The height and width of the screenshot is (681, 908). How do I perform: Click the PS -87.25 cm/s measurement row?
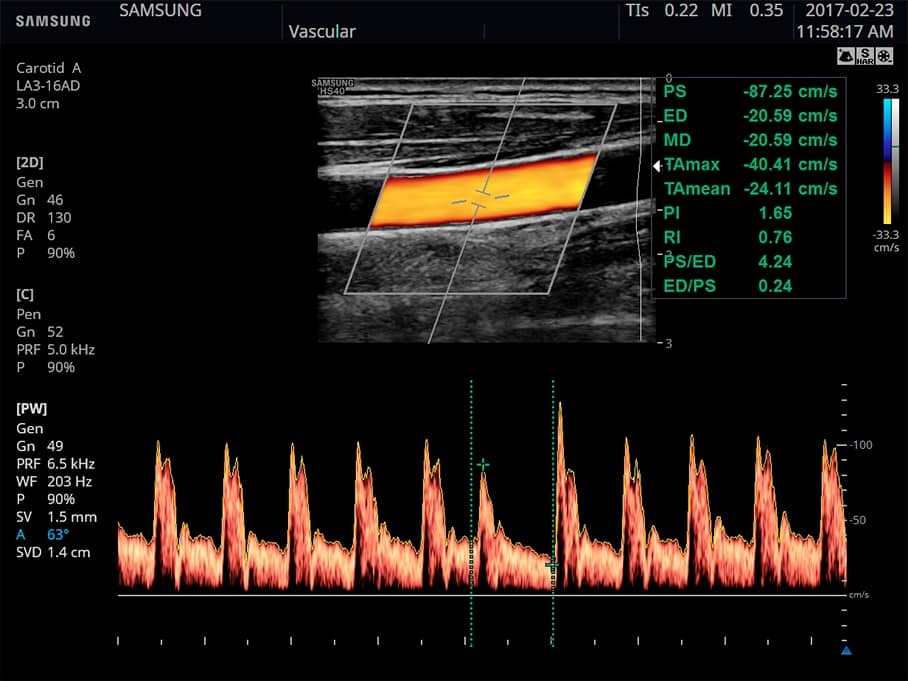point(750,91)
